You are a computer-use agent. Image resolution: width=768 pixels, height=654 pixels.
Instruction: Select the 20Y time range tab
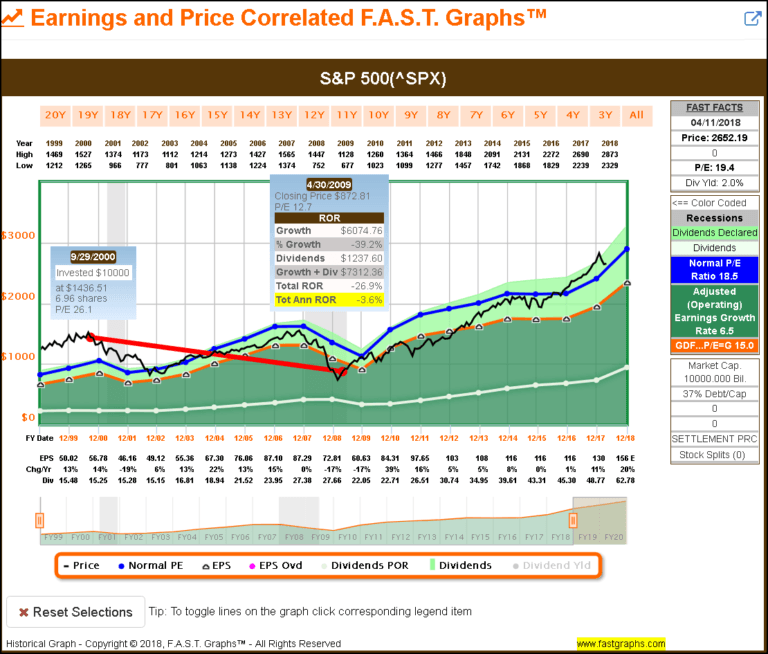tap(55, 114)
